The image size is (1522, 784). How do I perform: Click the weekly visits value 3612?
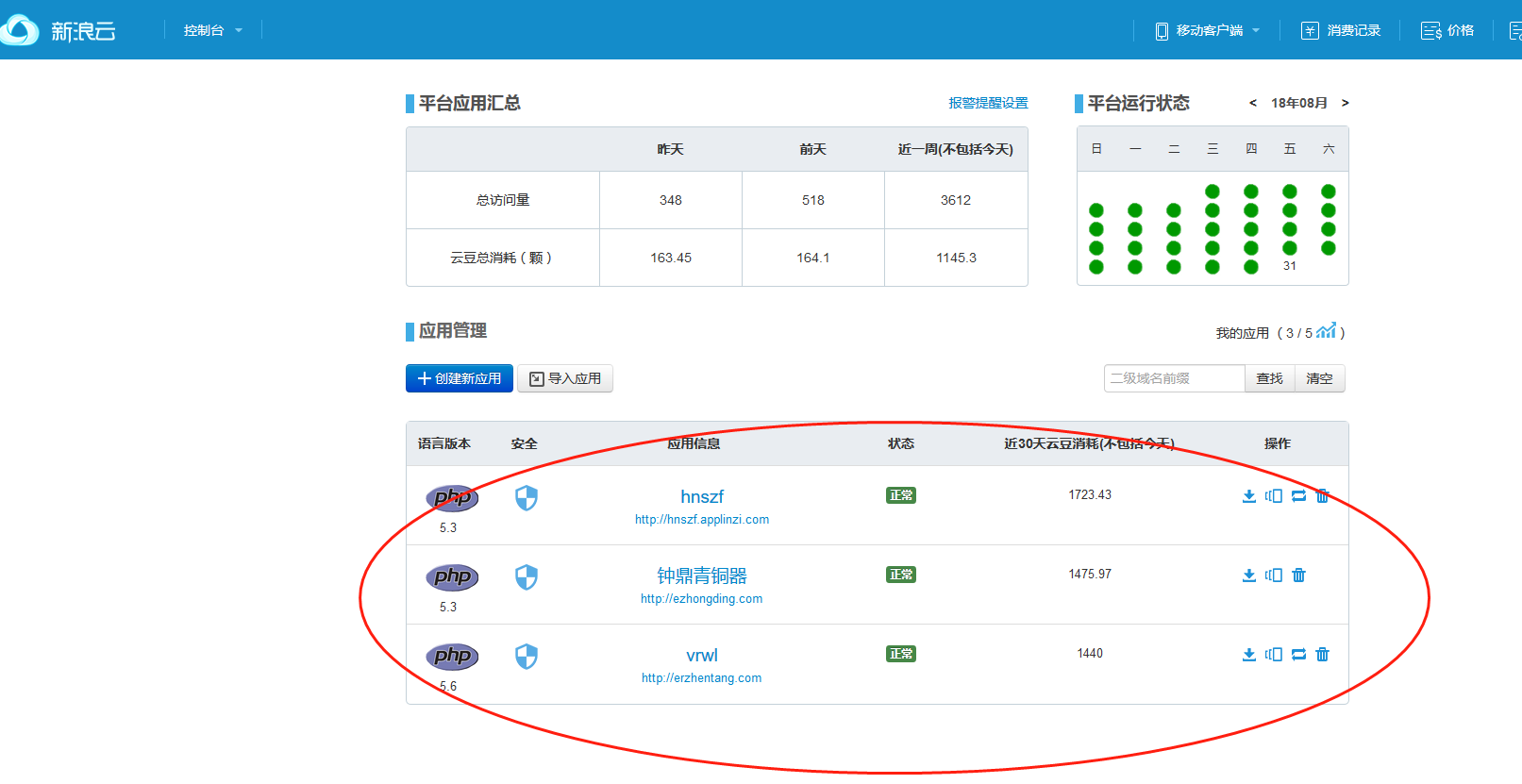tap(956, 200)
